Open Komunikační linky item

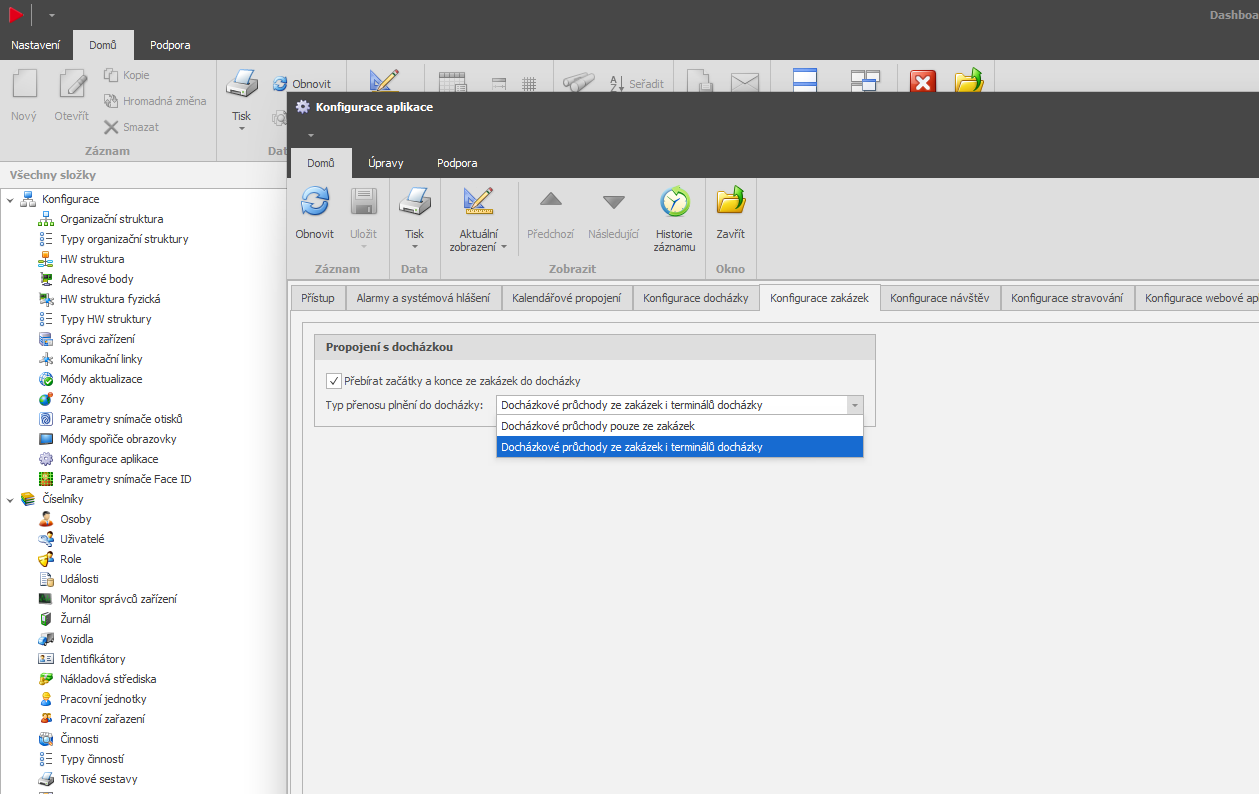101,359
